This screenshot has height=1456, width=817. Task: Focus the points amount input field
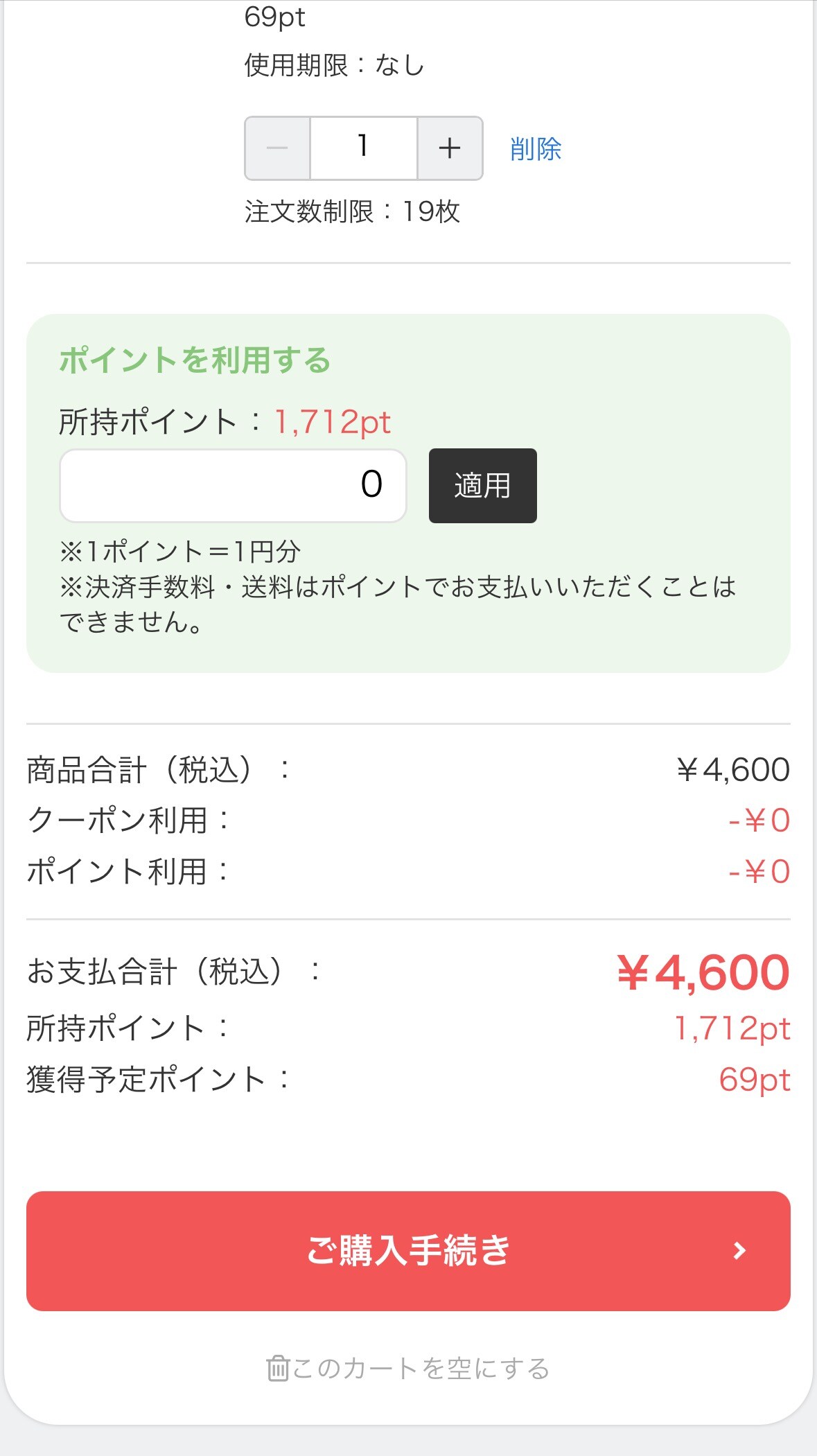point(233,485)
